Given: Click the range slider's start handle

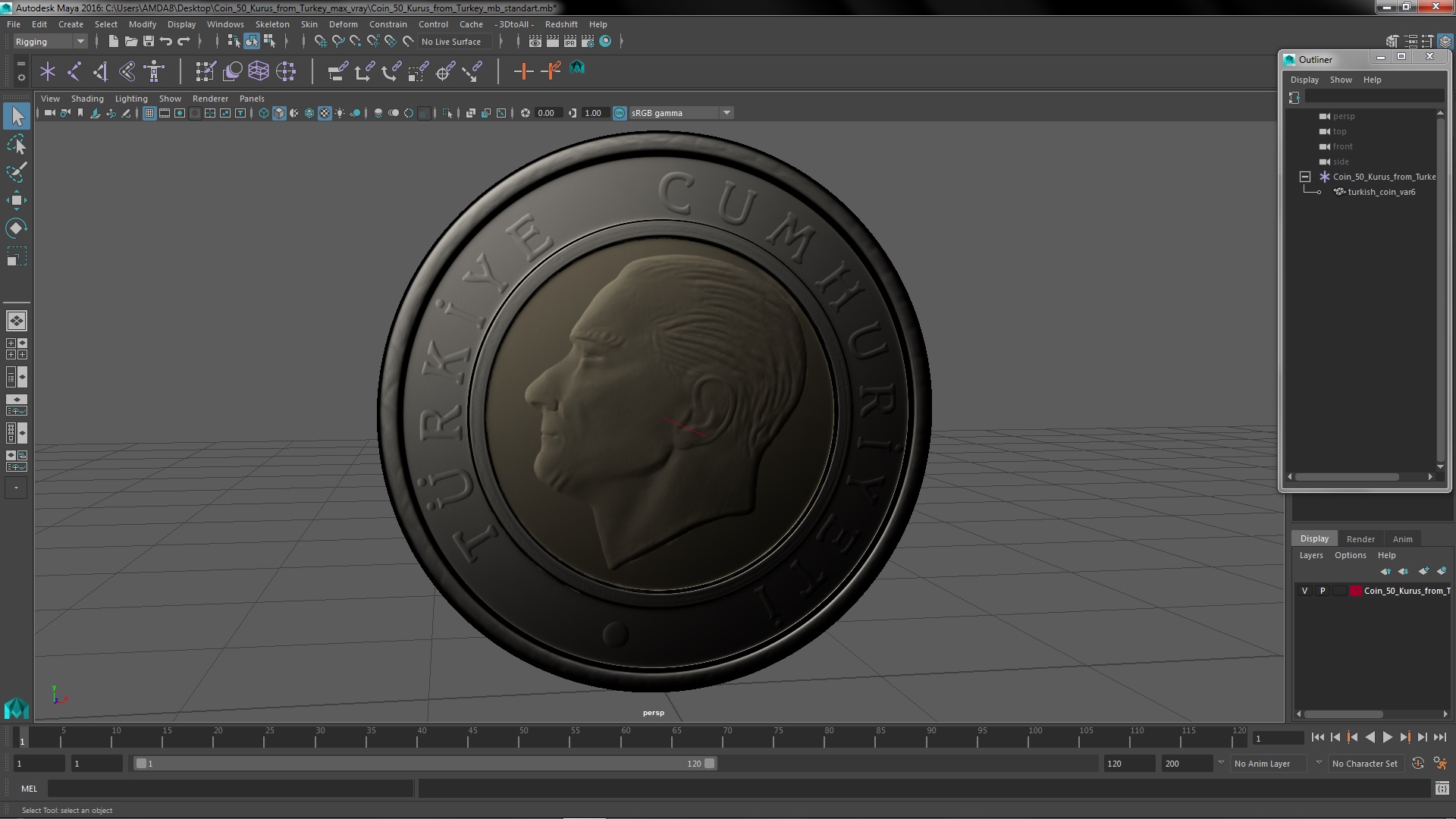Looking at the screenshot, I should click(140, 764).
